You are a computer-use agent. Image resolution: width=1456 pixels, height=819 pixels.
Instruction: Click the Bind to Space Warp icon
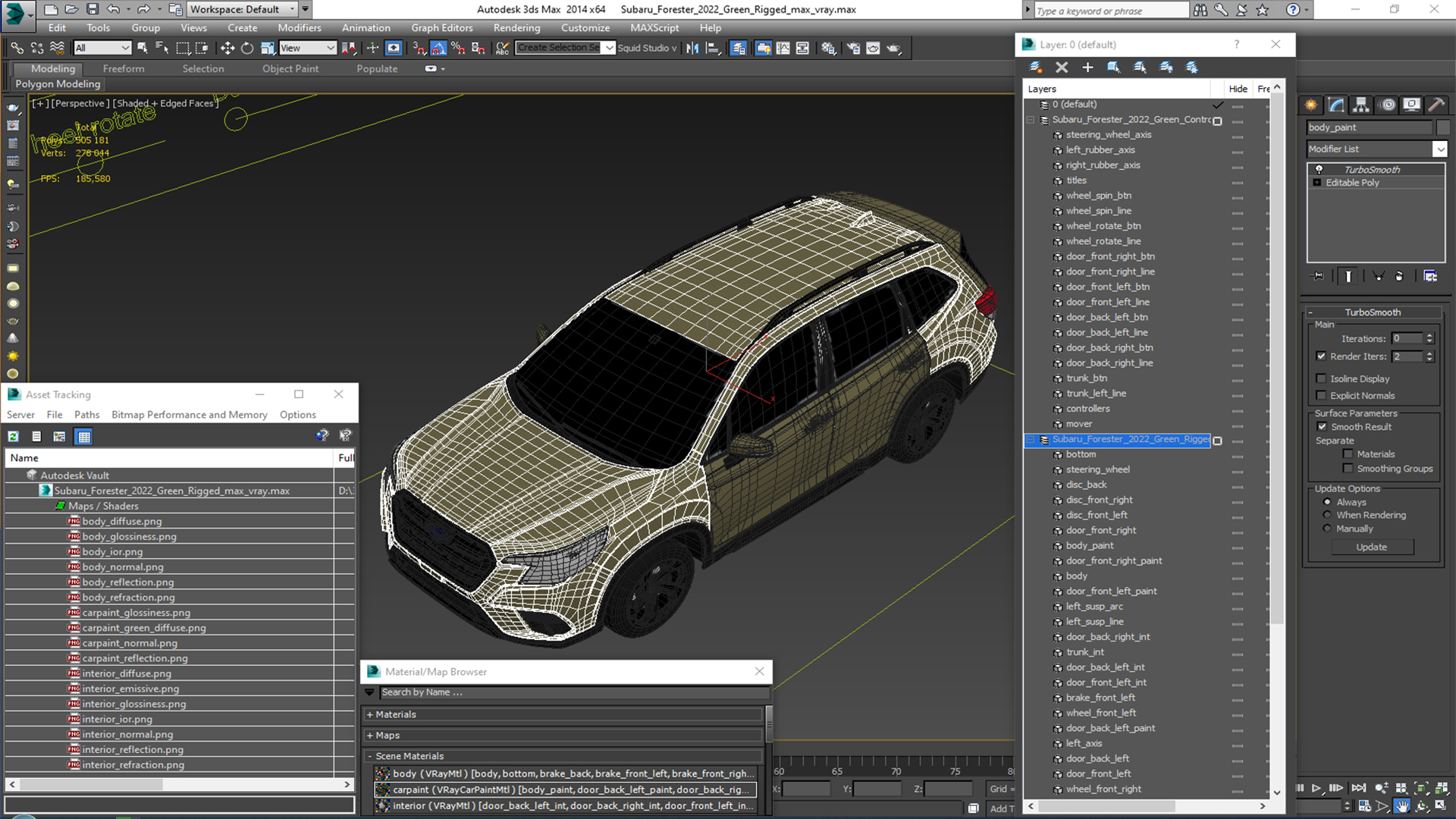pos(57,48)
